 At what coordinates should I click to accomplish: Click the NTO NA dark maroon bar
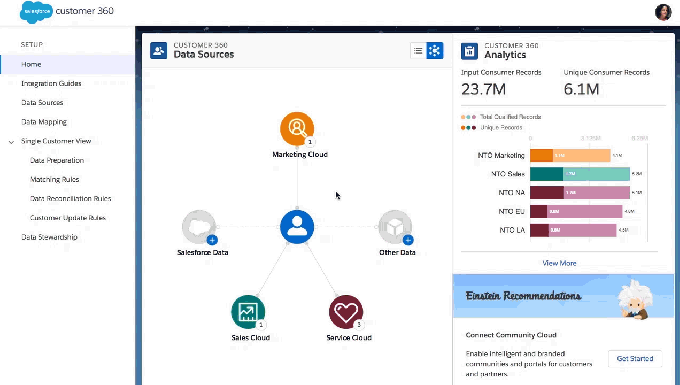click(547, 192)
